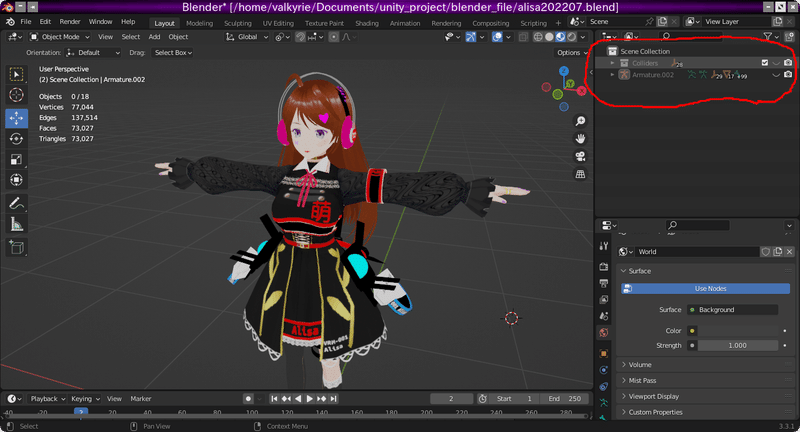
Task: Click the viewport zoom magnifier icon
Action: coord(580,121)
